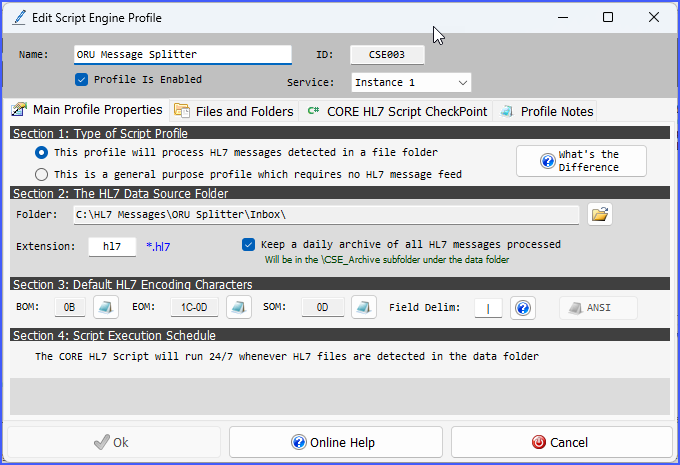This screenshot has width=680, height=465.
Task: Click the SOM character picker icon
Action: point(363,307)
